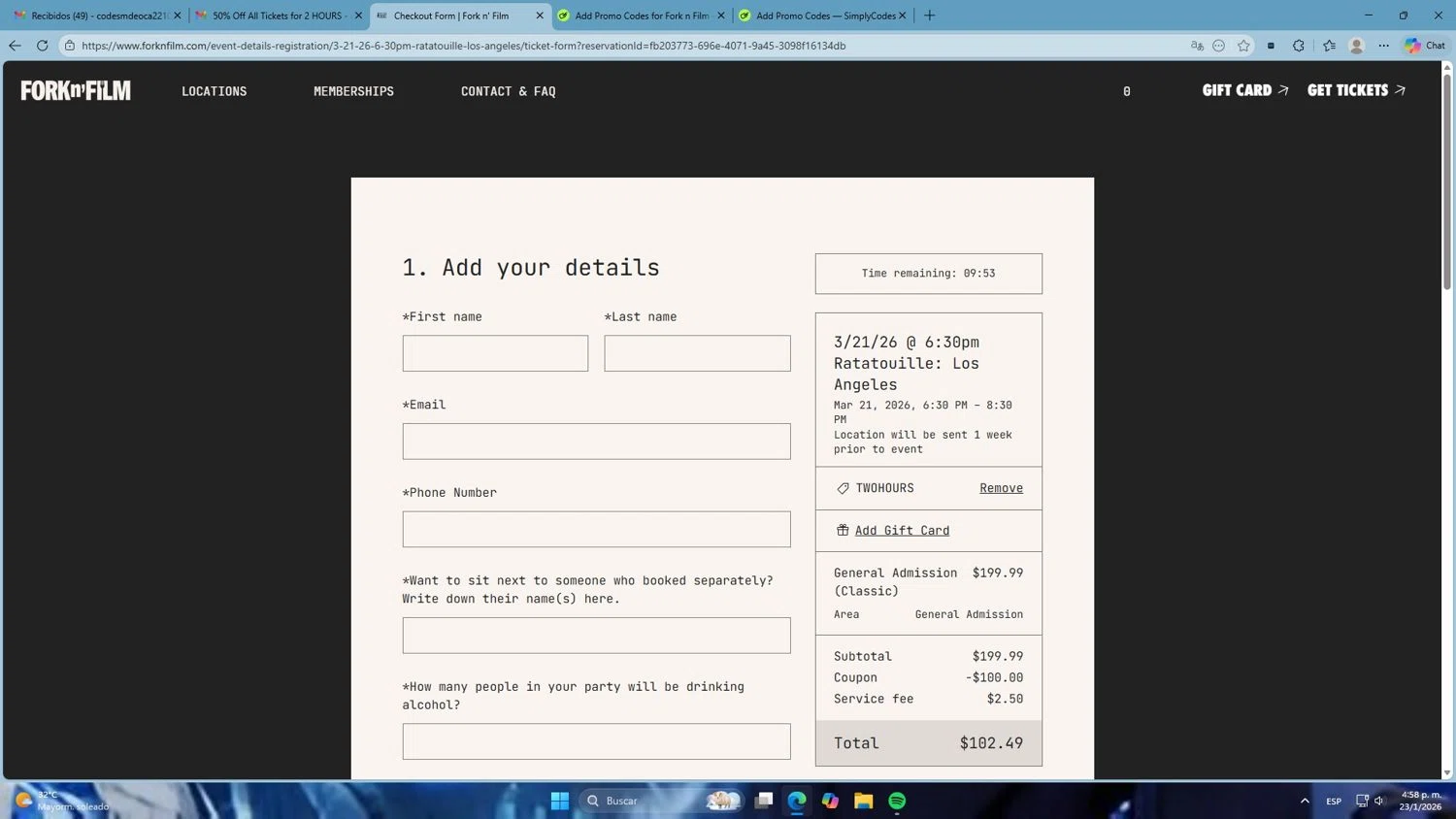Click the page vertical scrollbar
This screenshot has height=819, width=1456.
point(1447,180)
